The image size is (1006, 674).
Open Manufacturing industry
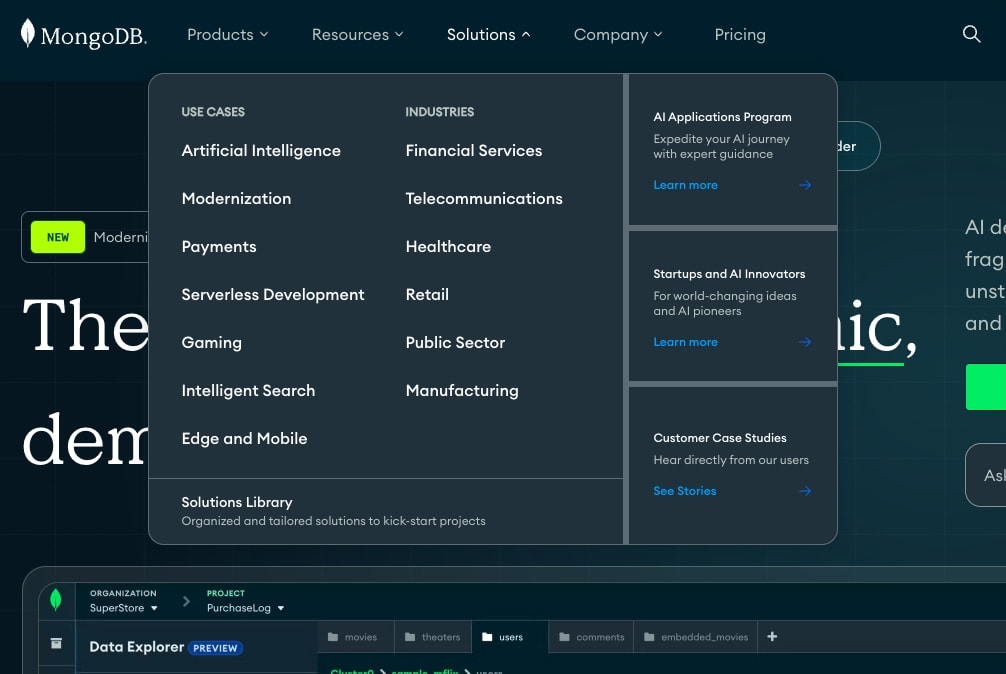[462, 391]
